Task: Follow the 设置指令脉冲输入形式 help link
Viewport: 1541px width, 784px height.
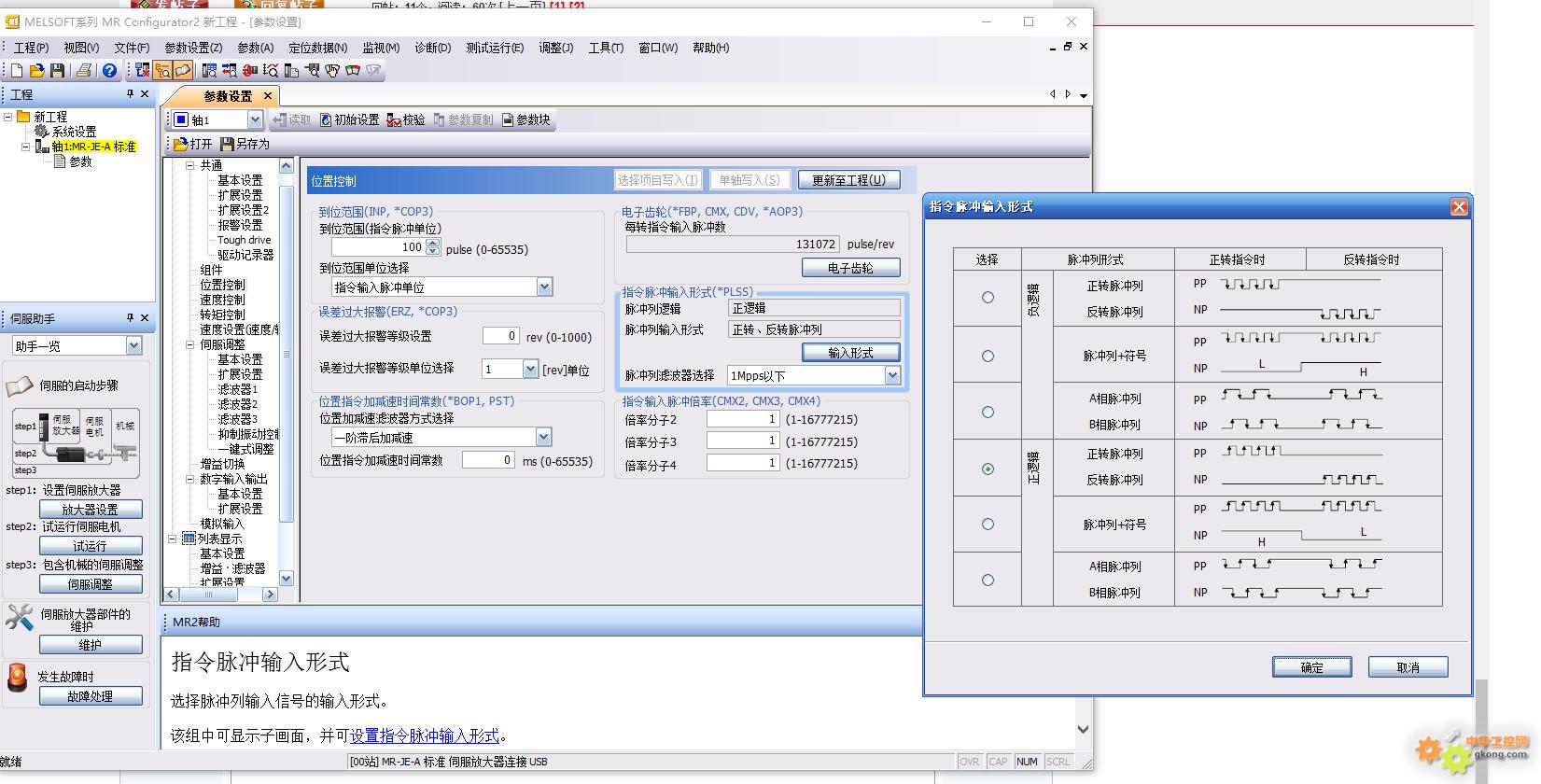Action: [425, 735]
